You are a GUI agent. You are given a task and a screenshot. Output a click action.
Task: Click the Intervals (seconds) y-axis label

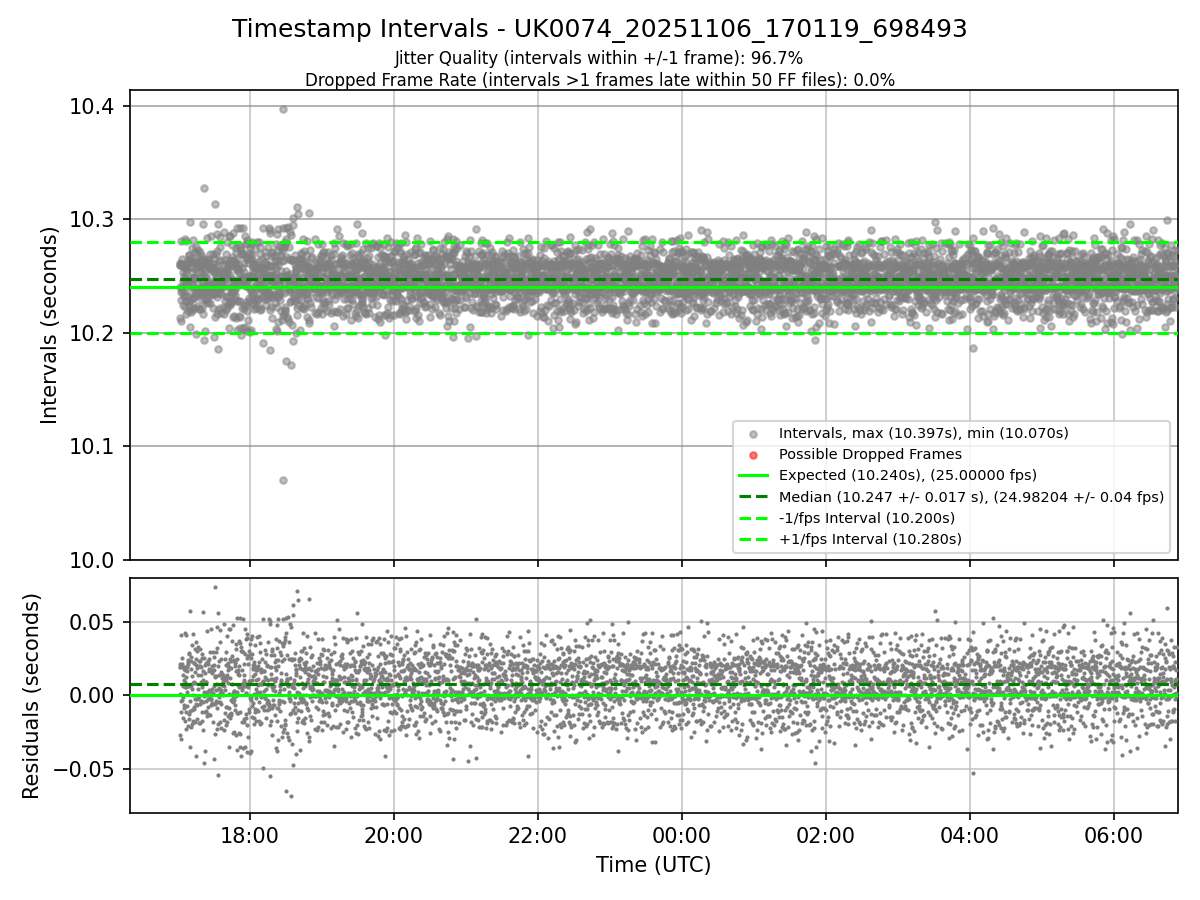coord(50,325)
